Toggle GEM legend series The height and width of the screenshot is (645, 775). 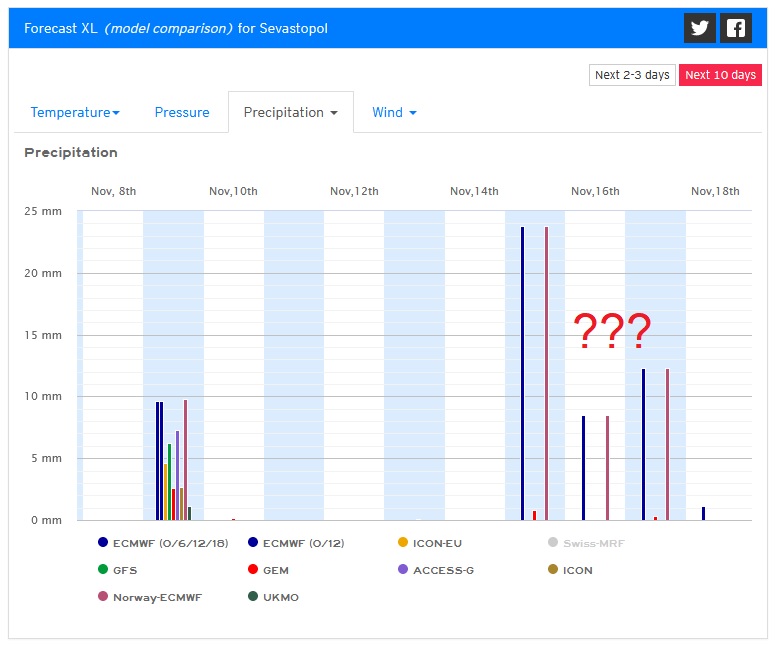point(268,570)
